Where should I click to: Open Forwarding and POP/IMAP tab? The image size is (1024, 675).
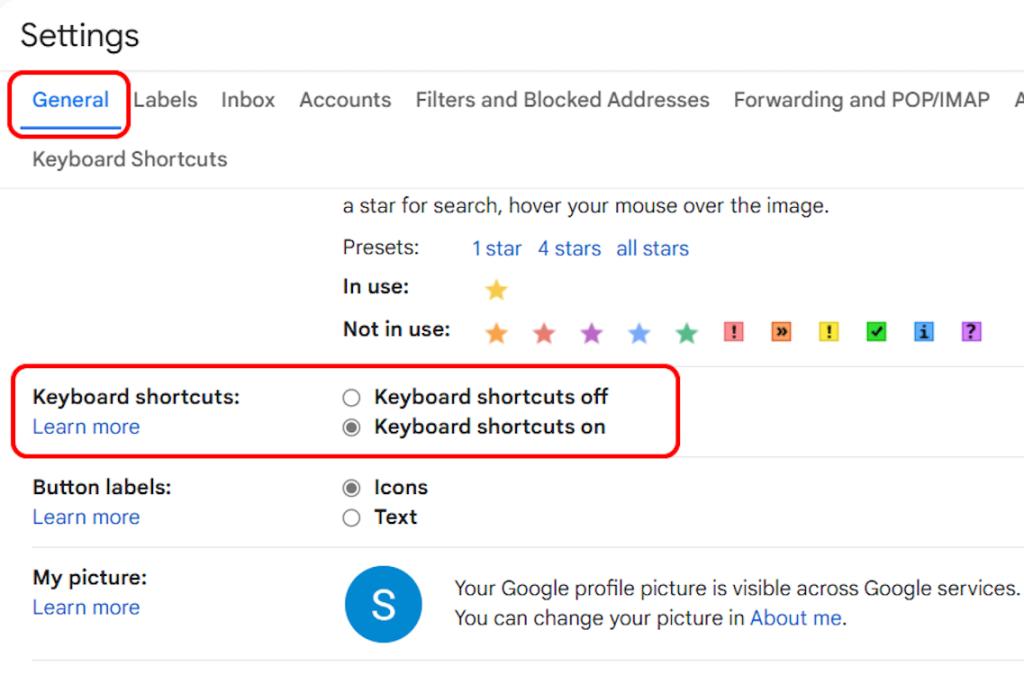point(861,100)
